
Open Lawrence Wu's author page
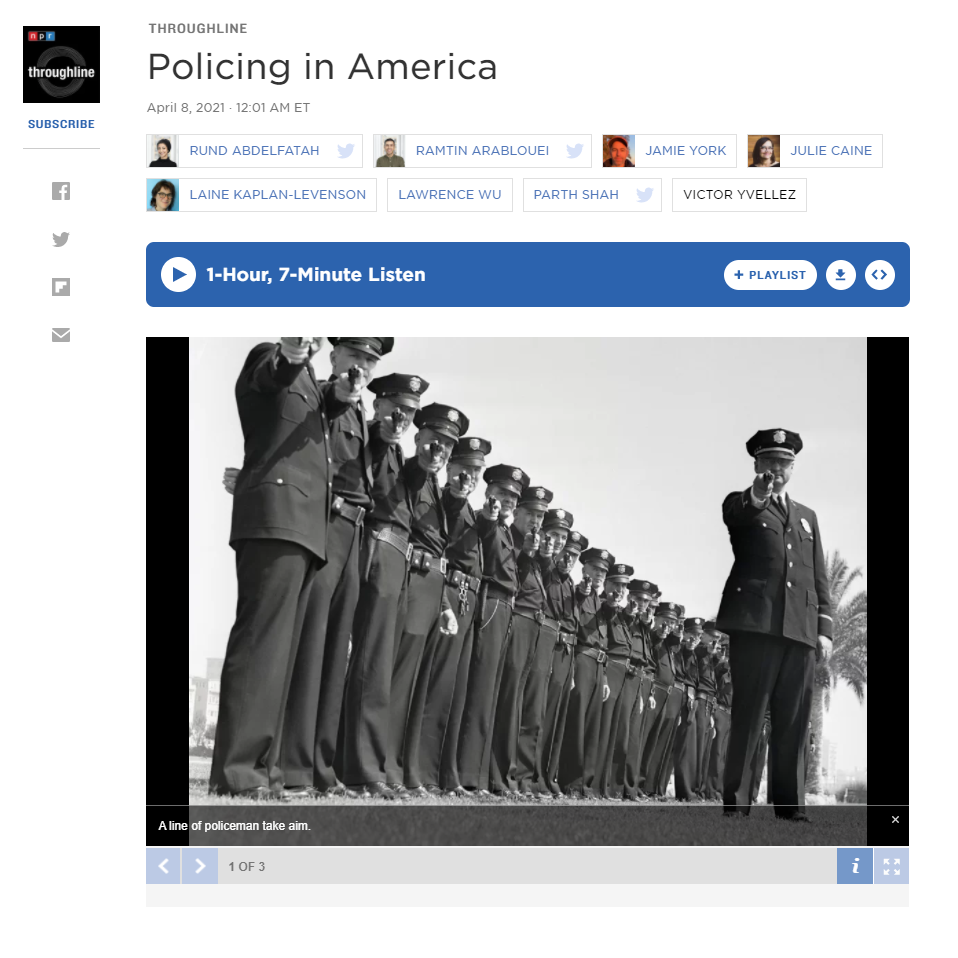pyautogui.click(x=450, y=194)
